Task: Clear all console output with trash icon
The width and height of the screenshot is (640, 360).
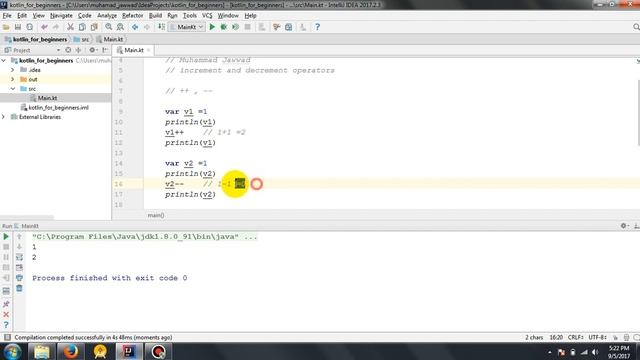Action: tap(19, 288)
